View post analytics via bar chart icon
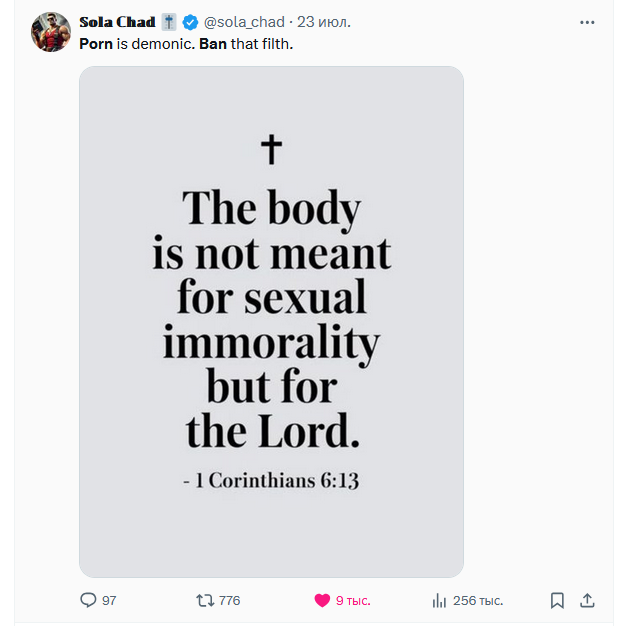The height and width of the screenshot is (626, 628). pyautogui.click(x=438, y=600)
